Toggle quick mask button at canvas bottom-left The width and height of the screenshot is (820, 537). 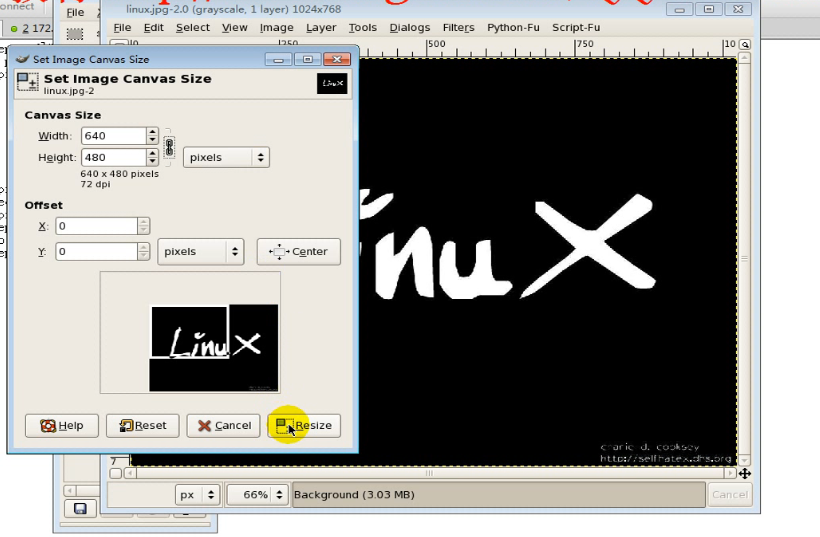116,474
